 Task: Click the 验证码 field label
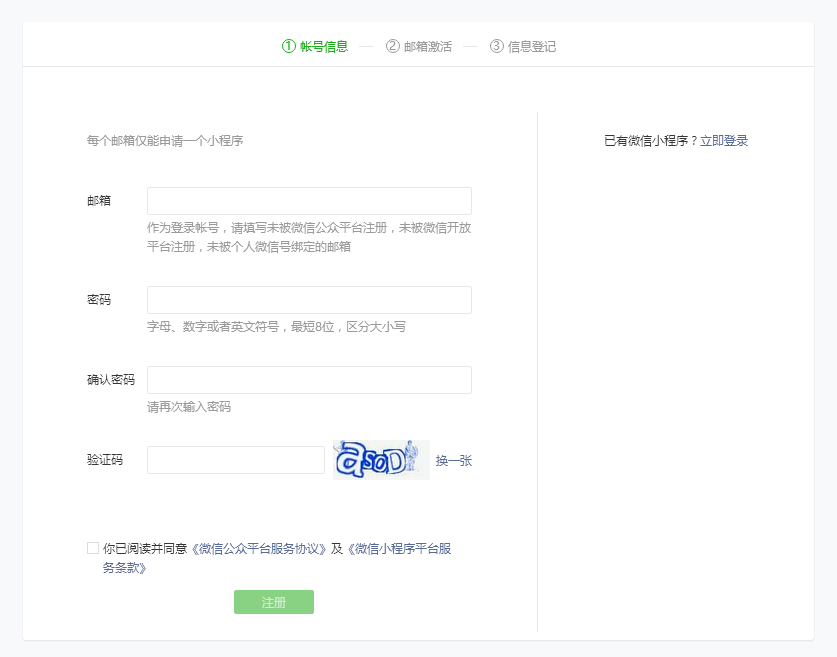tap(105, 460)
